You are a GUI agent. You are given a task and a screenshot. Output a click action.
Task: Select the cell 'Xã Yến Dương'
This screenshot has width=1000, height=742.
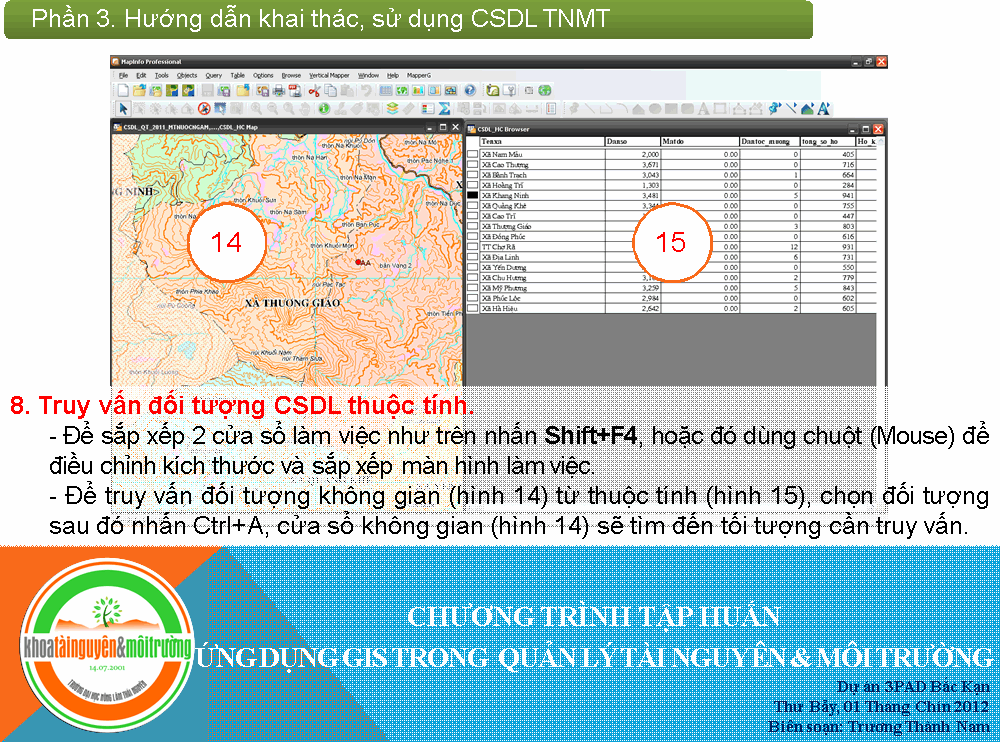[x=541, y=267]
